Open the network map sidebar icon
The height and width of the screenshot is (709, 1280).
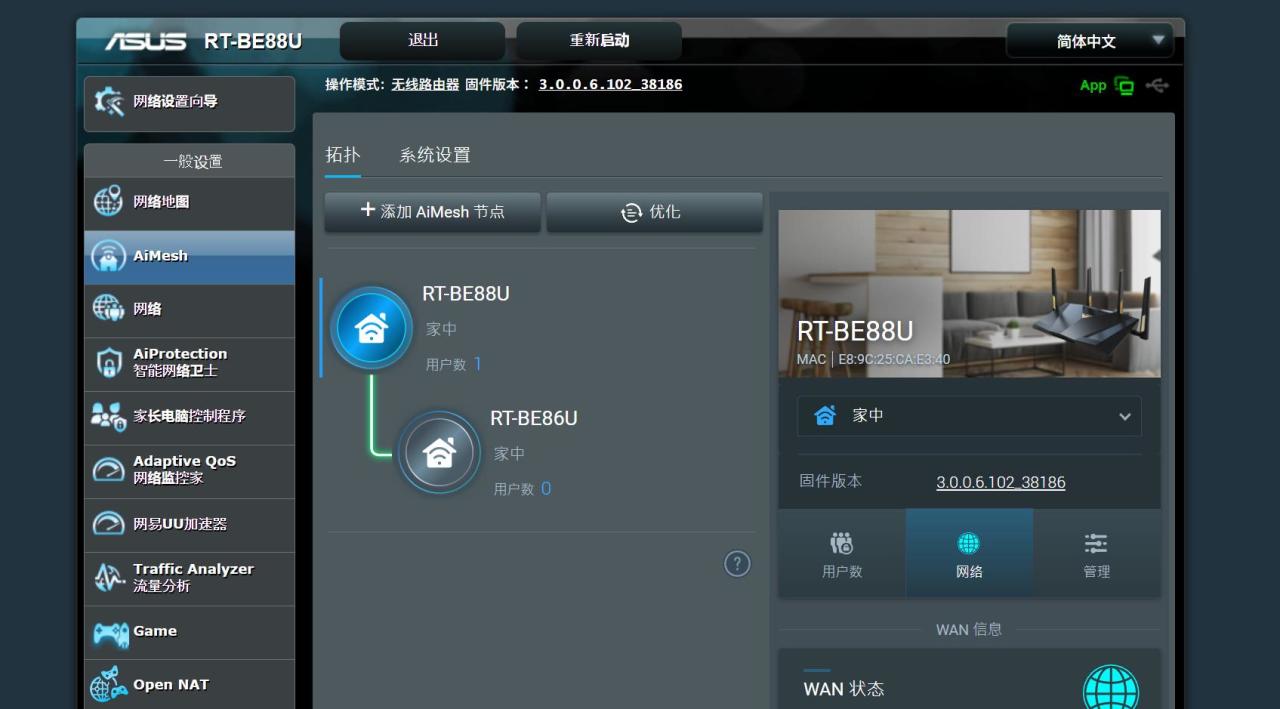(x=108, y=202)
